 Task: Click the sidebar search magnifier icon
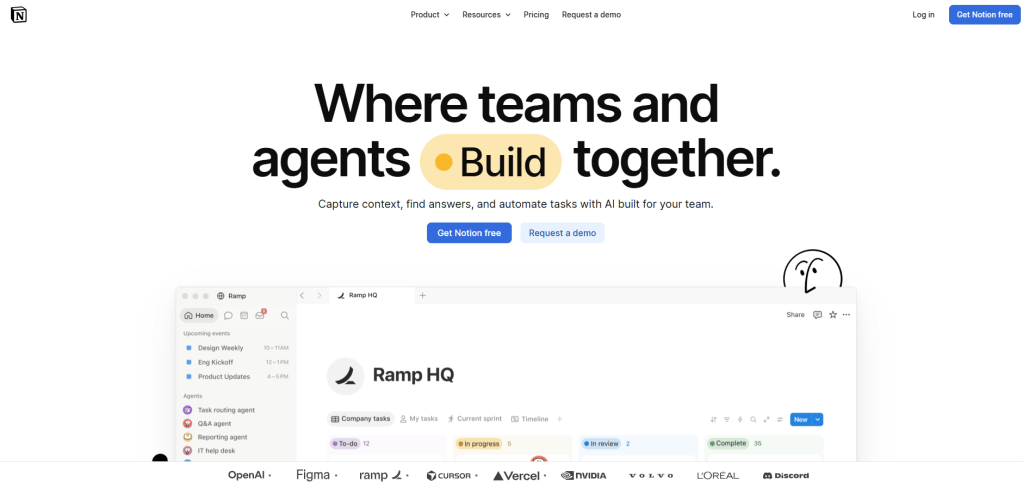(x=284, y=316)
